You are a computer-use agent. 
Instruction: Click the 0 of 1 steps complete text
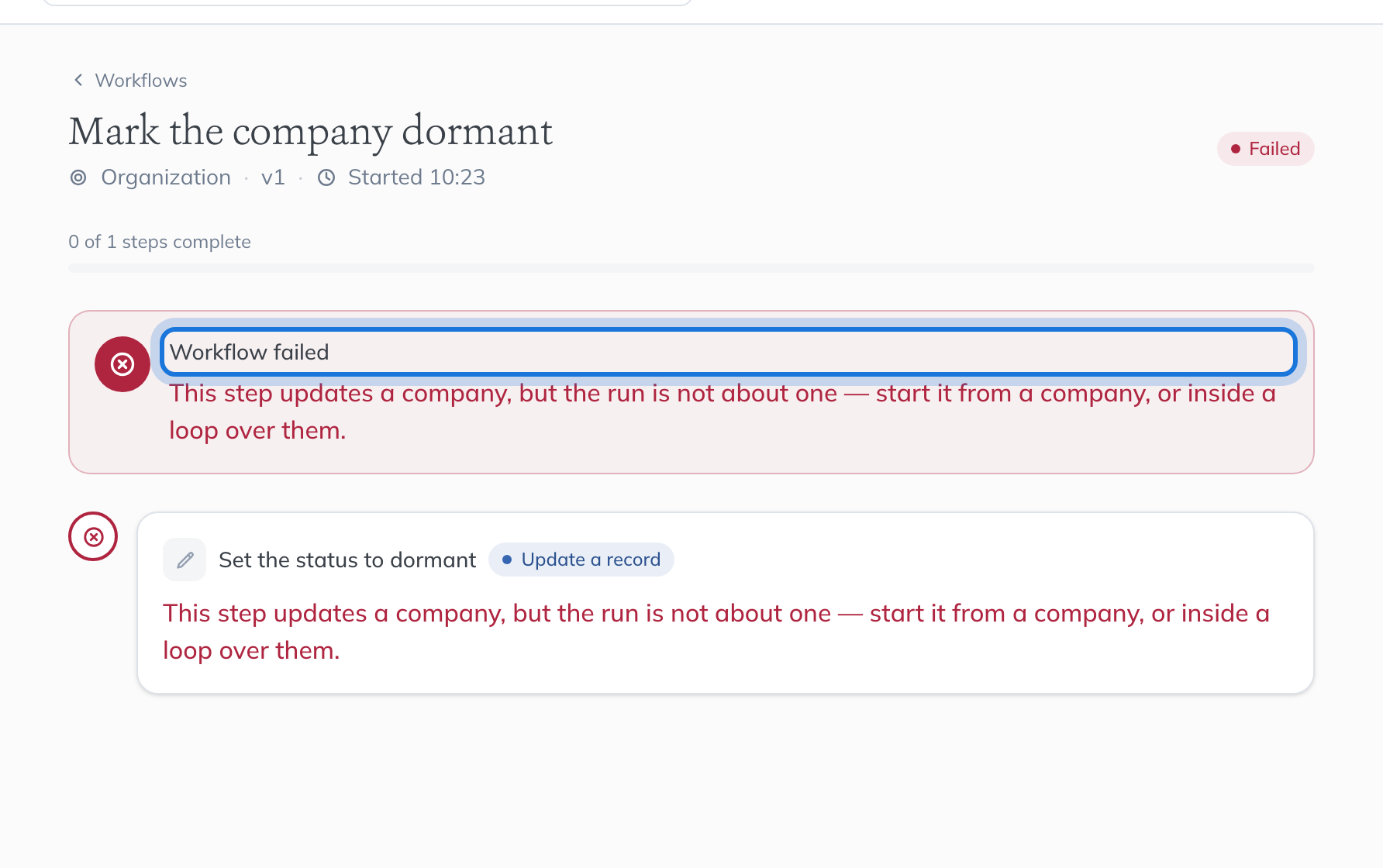(160, 242)
